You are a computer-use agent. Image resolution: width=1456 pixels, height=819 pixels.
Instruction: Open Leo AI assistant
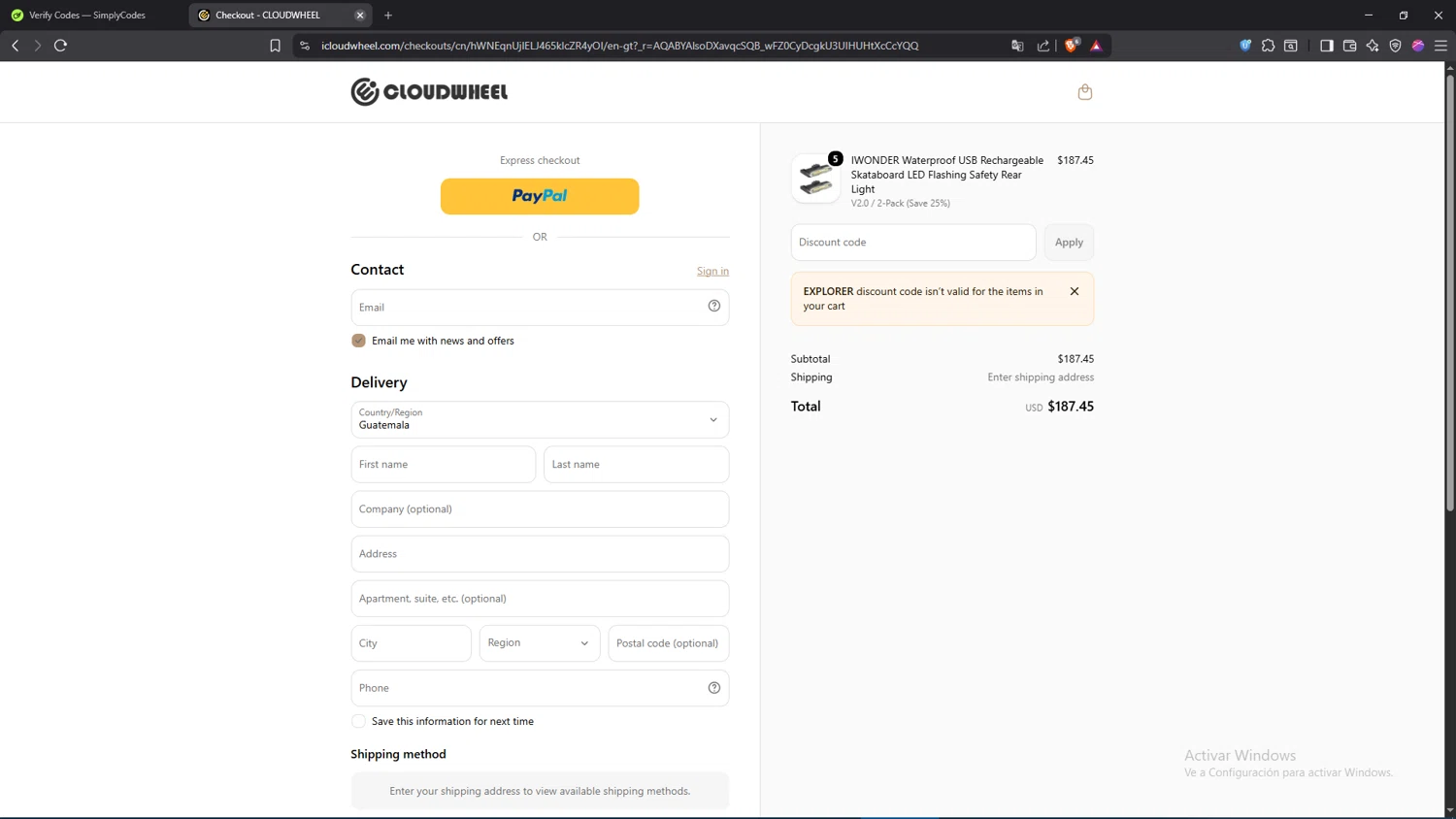pyautogui.click(x=1373, y=46)
